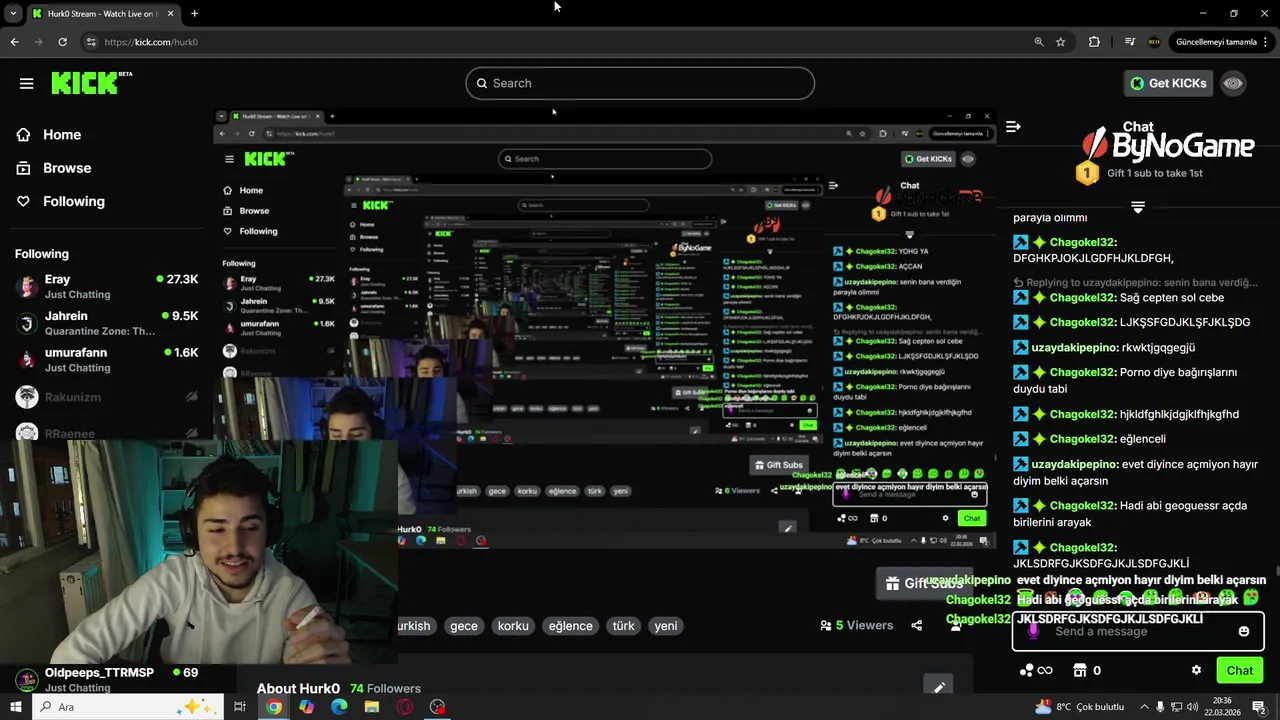Open Oldpeeps_TTRMSP channel
The width and height of the screenshot is (1280, 720).
(x=106, y=680)
